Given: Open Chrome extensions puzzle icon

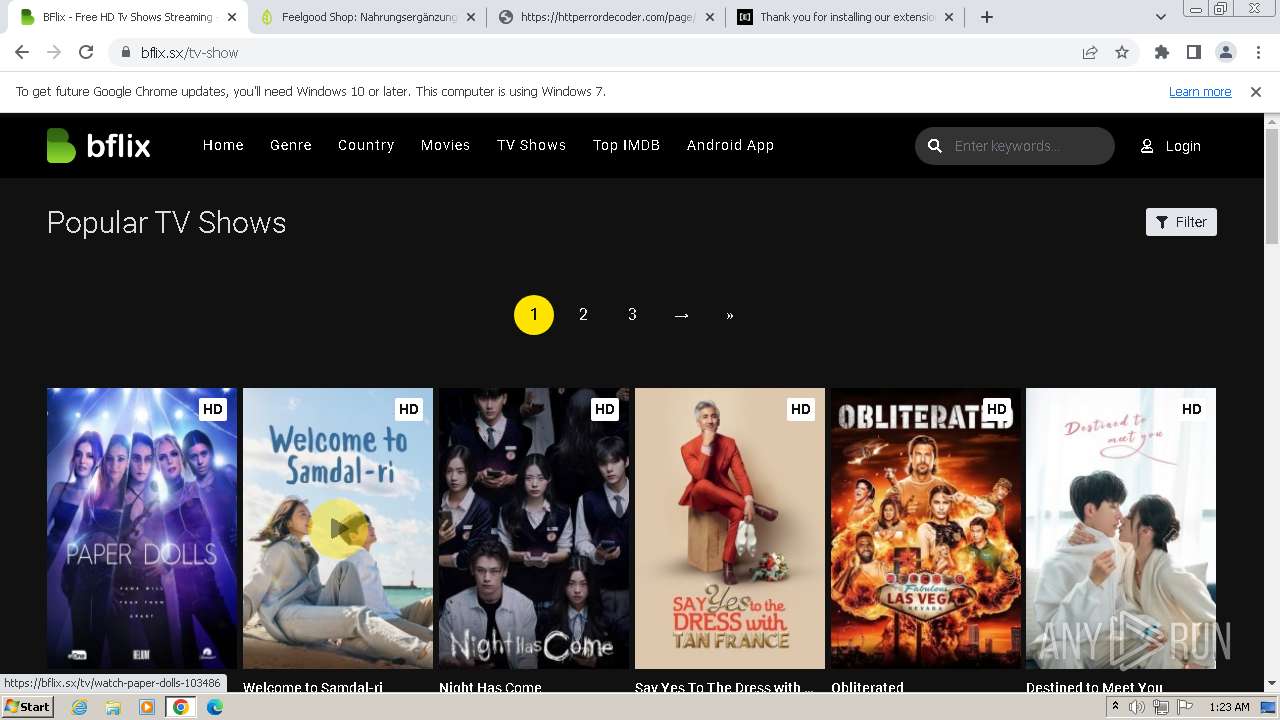Looking at the screenshot, I should coord(1161,52).
